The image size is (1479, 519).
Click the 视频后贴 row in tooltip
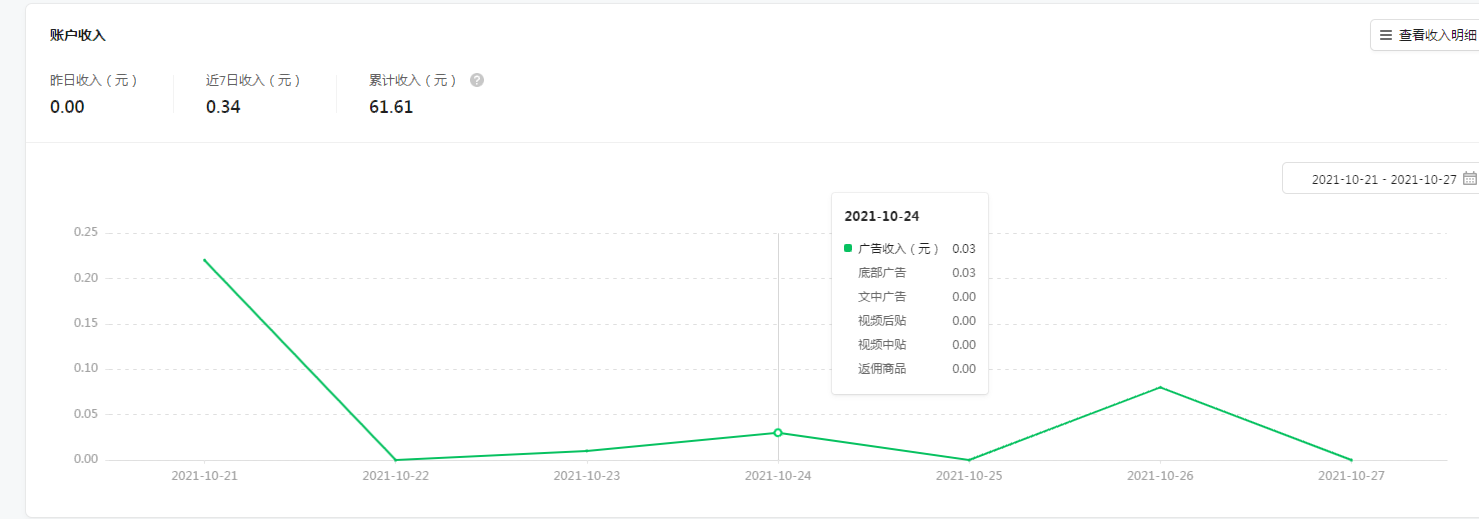tap(909, 321)
